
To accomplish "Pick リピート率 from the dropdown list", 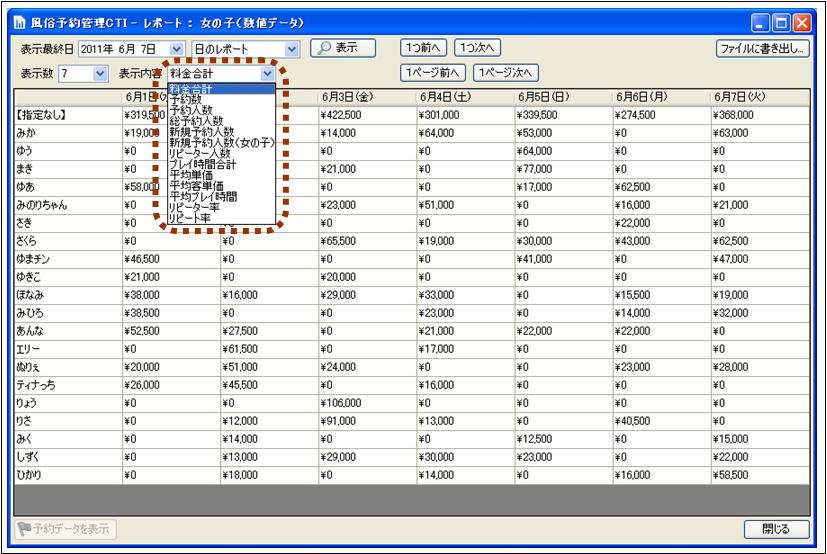I will point(190,217).
